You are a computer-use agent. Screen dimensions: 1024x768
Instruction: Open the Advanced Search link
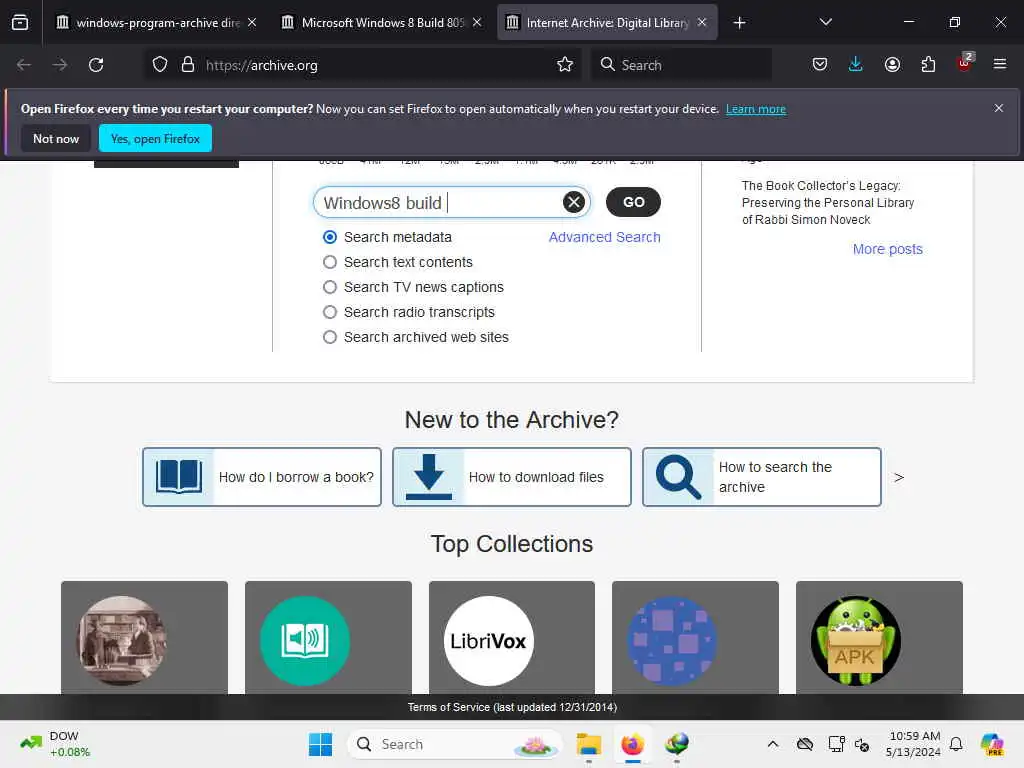[x=604, y=237]
